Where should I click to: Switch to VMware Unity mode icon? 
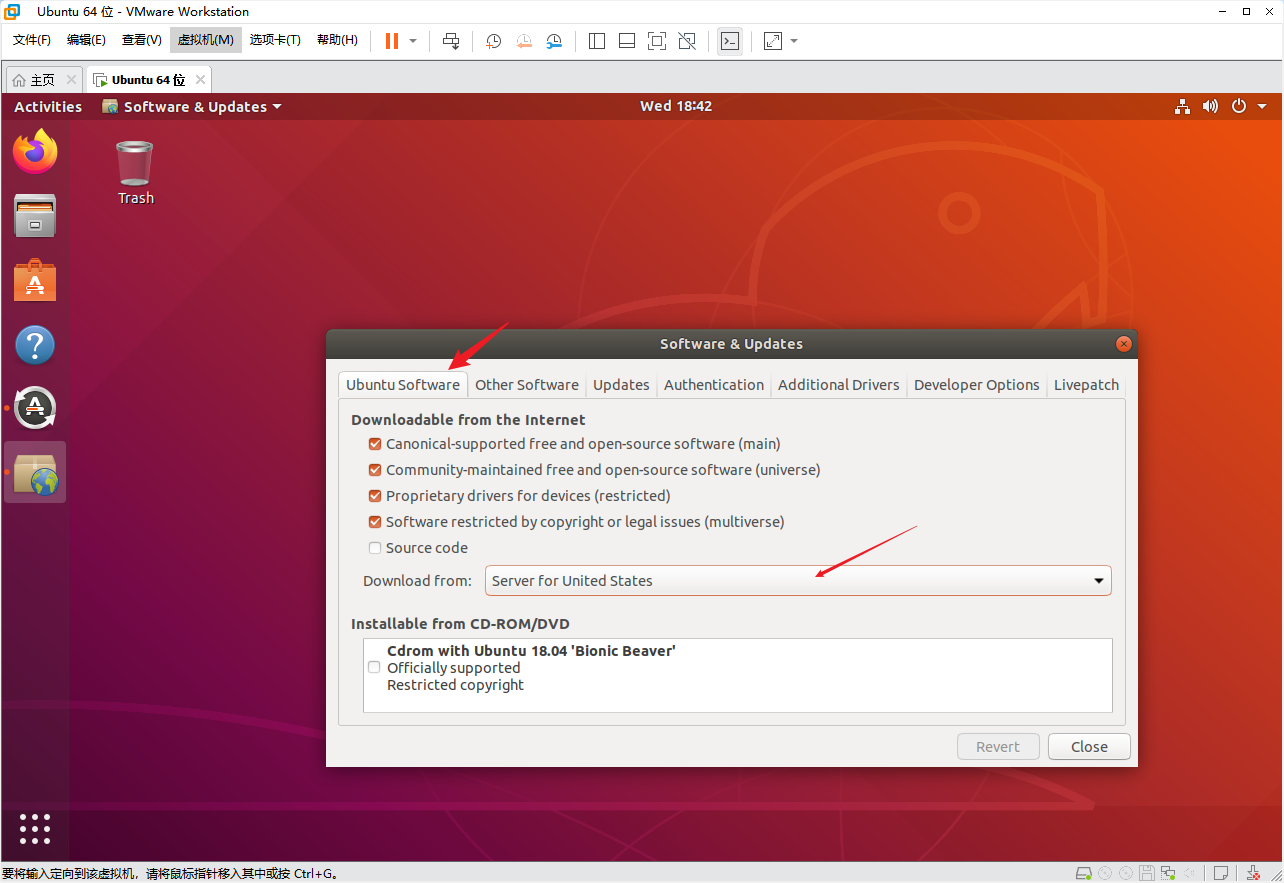click(x=687, y=41)
